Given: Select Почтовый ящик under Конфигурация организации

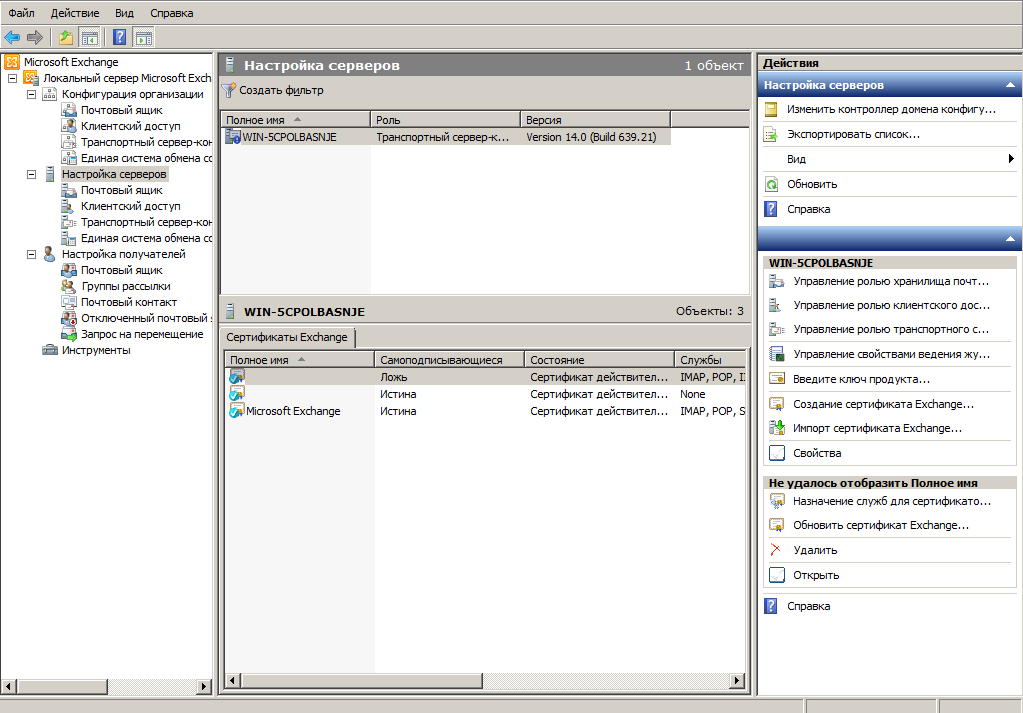Looking at the screenshot, I should 121,110.
